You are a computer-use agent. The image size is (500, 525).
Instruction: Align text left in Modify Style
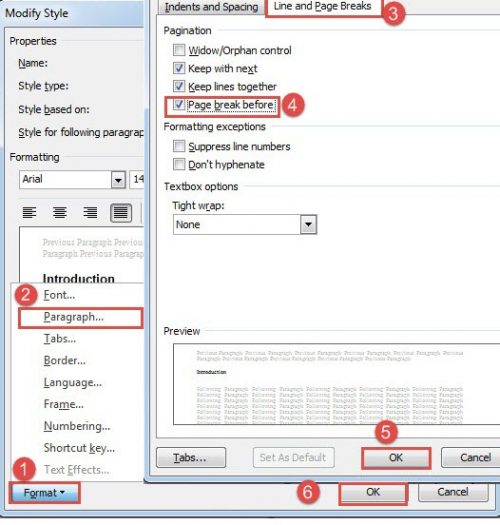pyautogui.click(x=29, y=213)
